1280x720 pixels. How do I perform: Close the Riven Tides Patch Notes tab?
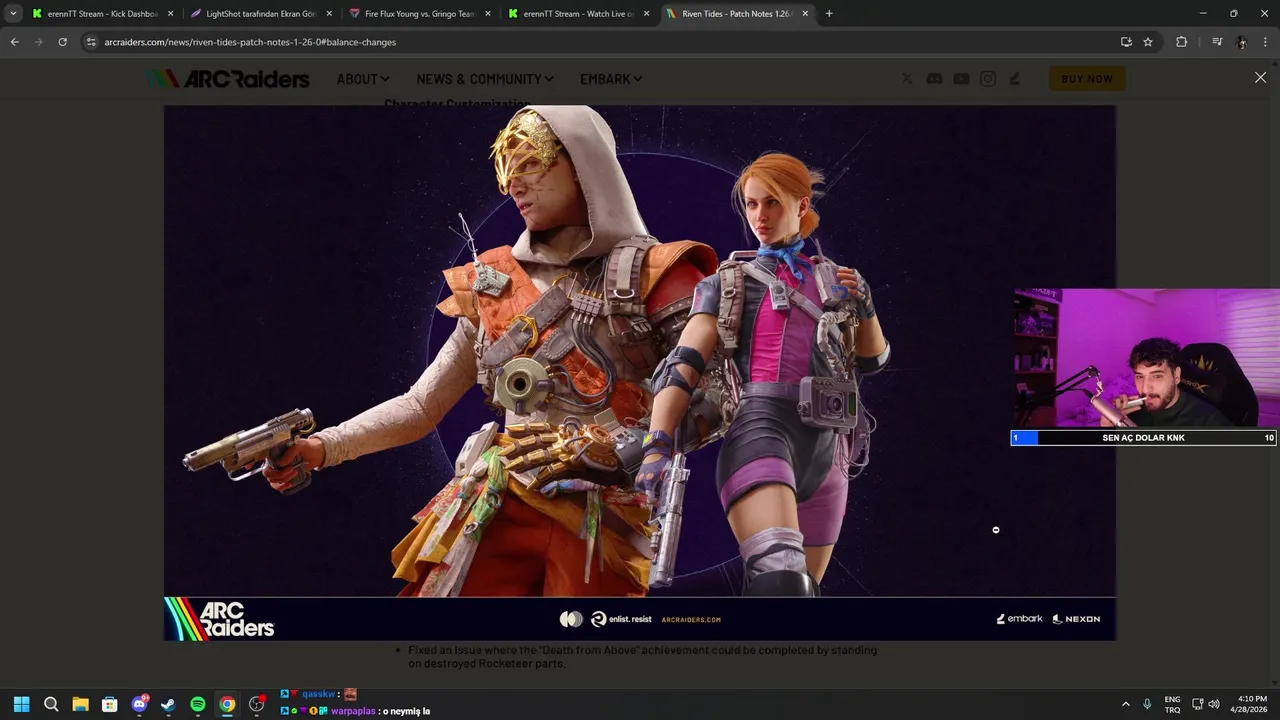805,14
